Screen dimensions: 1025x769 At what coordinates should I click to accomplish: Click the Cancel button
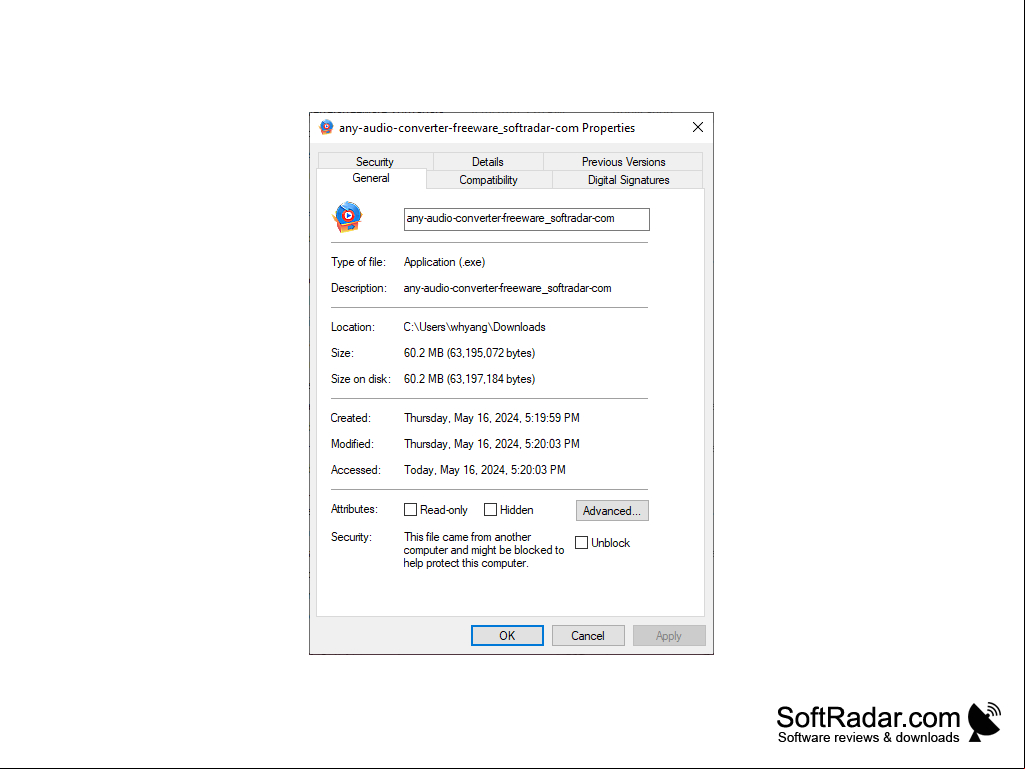point(588,636)
